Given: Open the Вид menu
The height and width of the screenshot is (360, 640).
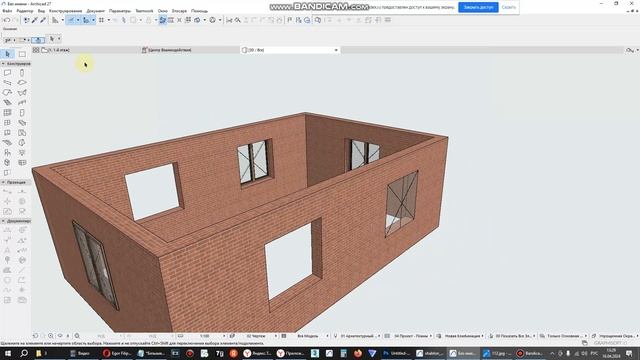Looking at the screenshot, I should tap(41, 11).
